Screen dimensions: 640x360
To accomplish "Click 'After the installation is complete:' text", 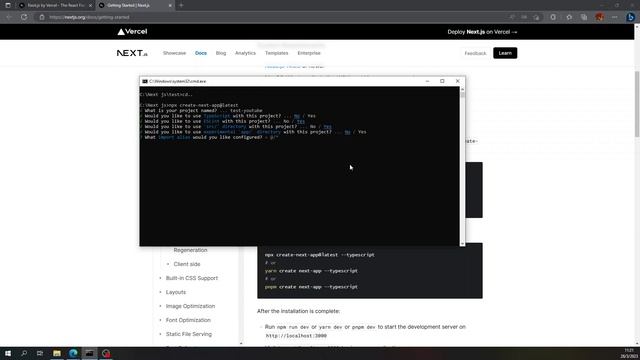I will [298, 311].
